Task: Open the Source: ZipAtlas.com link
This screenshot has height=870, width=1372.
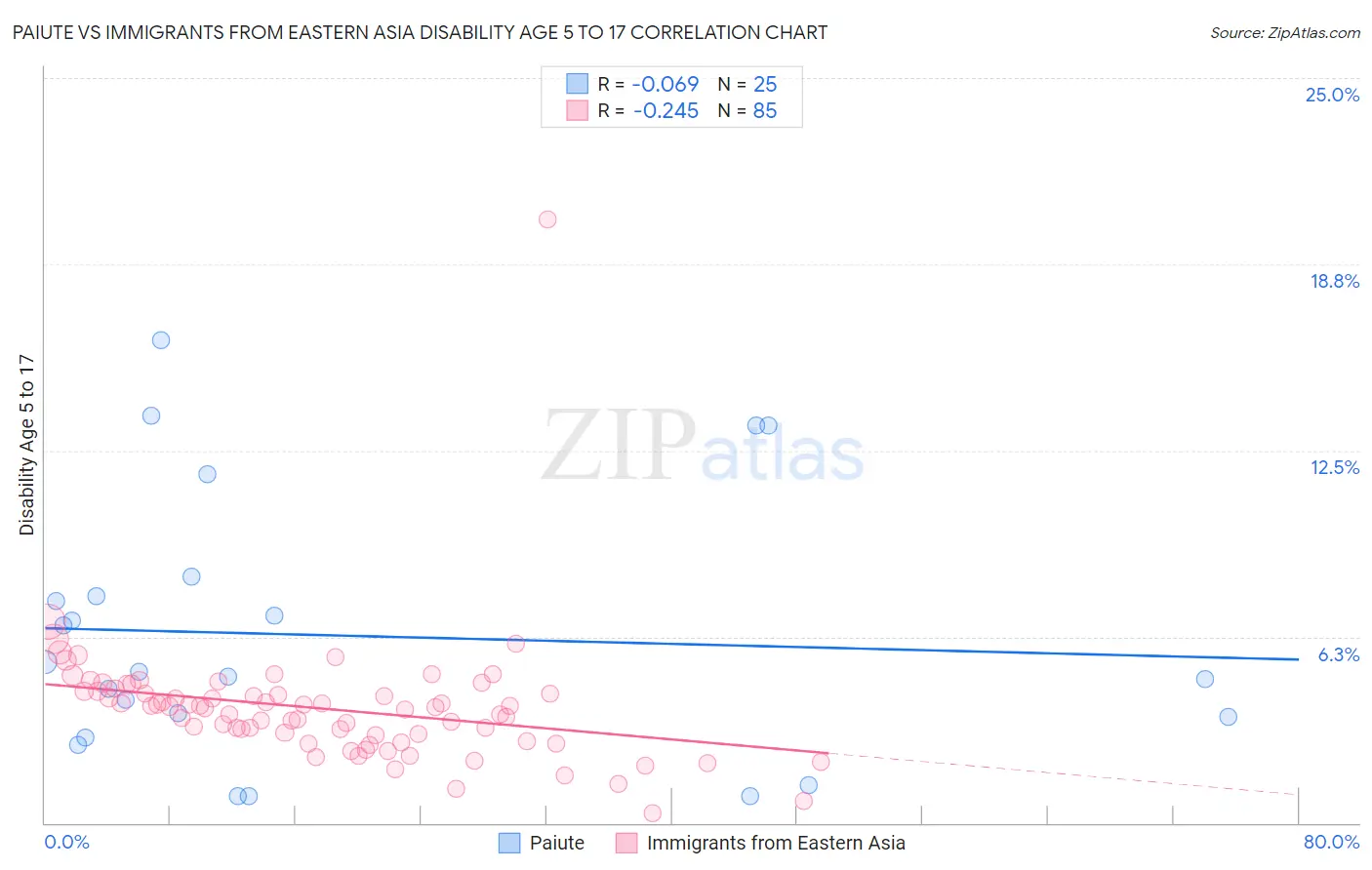Action: [1285, 32]
